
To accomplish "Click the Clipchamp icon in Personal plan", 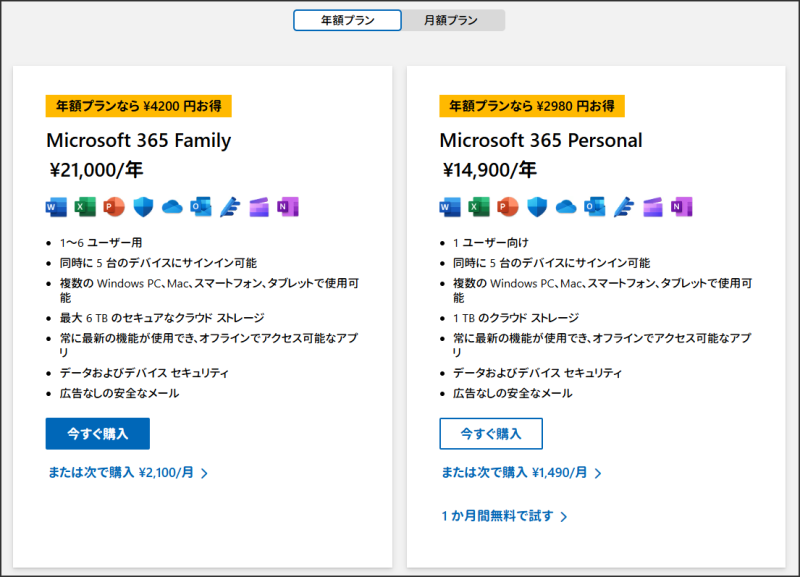I will pyautogui.click(x=653, y=207).
